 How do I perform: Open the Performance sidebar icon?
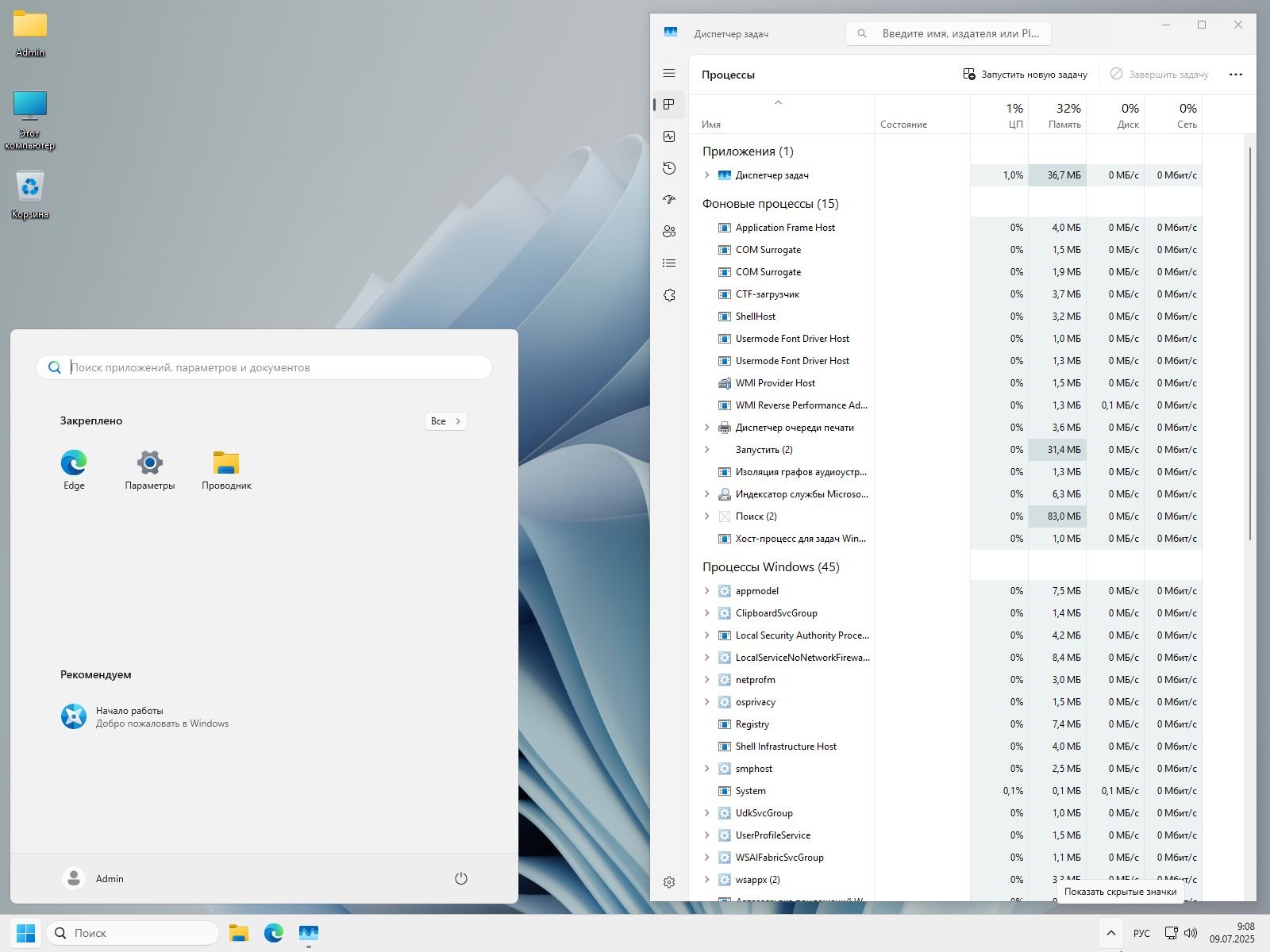tap(669, 136)
